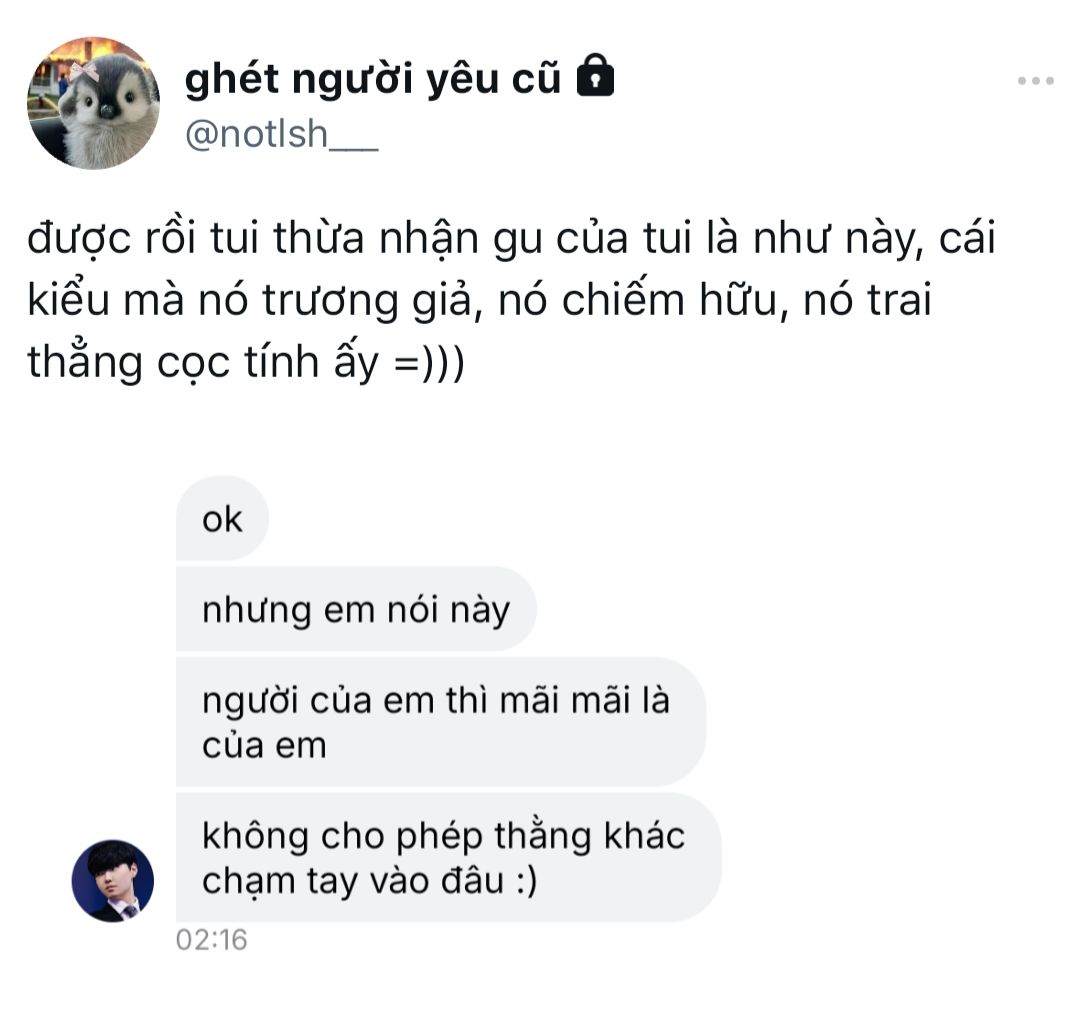
Task: Click the ":)" smiley in the last message
Action: (526, 881)
